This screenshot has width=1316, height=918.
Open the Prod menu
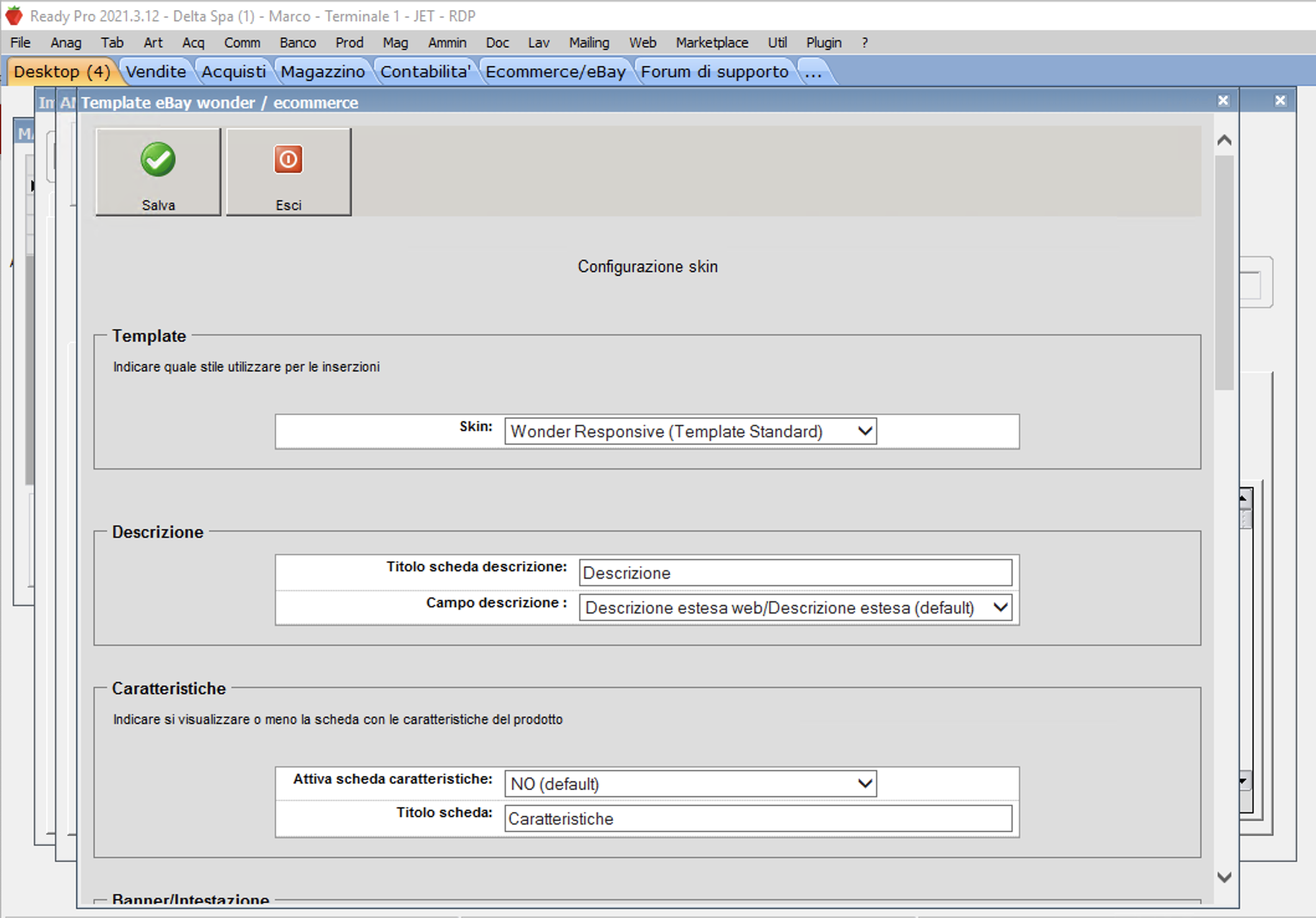coord(349,43)
